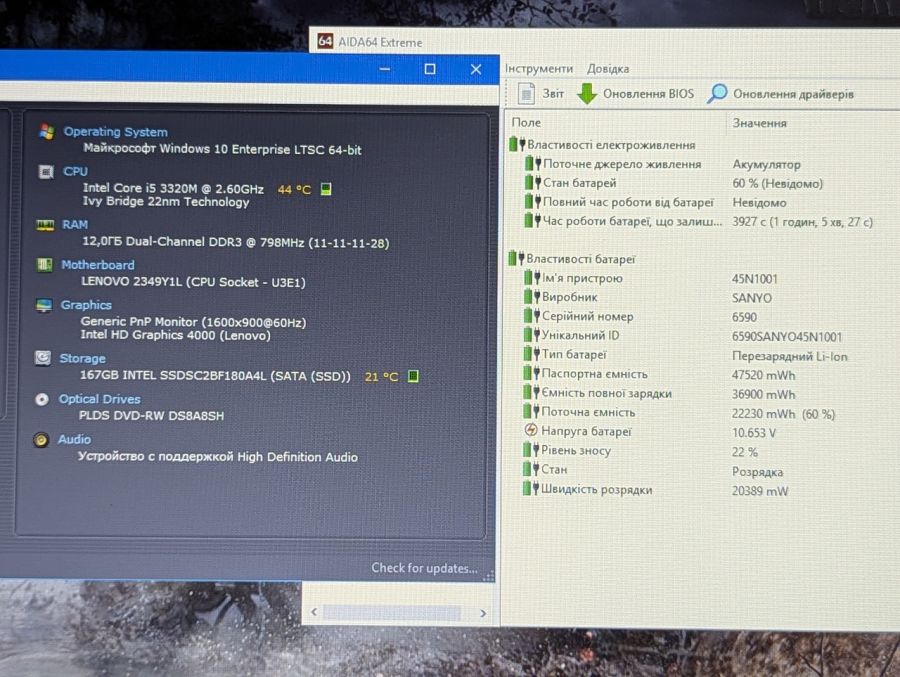Click the CPU chip icon

pyautogui.click(x=46, y=171)
